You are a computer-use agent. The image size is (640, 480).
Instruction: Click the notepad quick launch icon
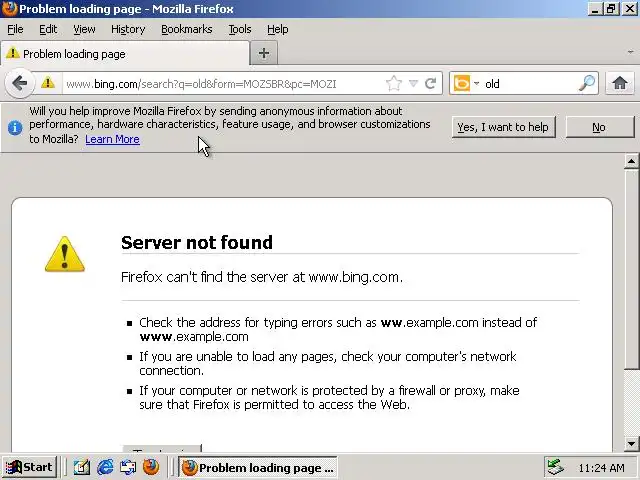[82, 467]
